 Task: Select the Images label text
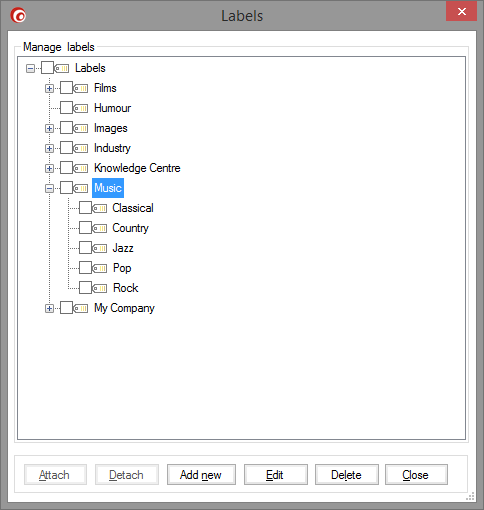point(111,128)
